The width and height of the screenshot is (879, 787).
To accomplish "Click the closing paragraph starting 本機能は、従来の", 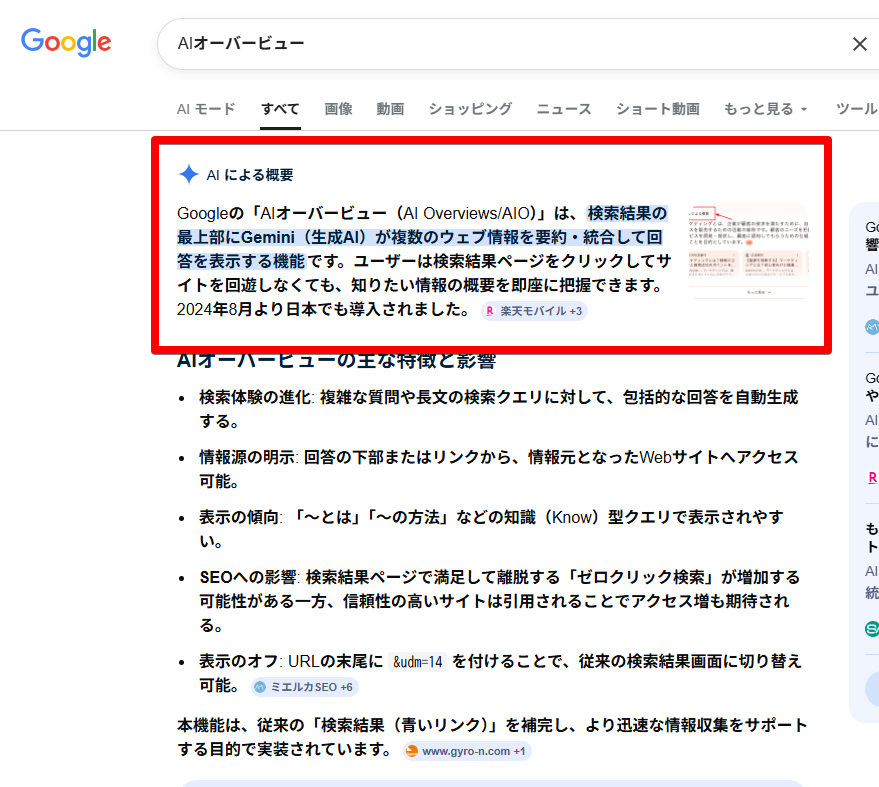I will (492, 737).
